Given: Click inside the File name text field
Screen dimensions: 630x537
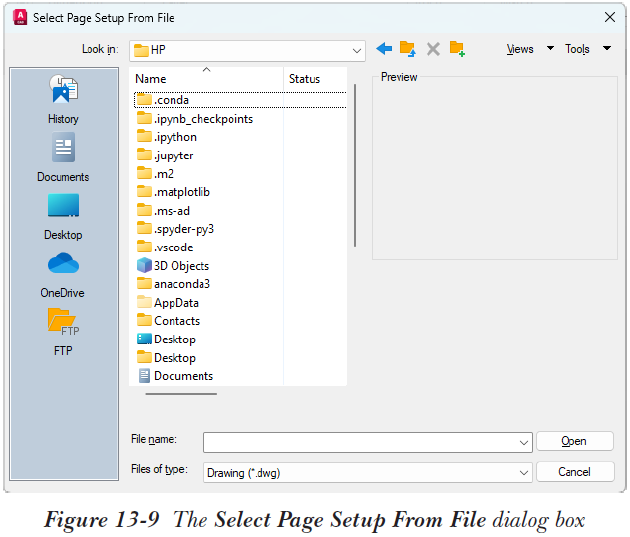Looking at the screenshot, I should (x=360, y=443).
